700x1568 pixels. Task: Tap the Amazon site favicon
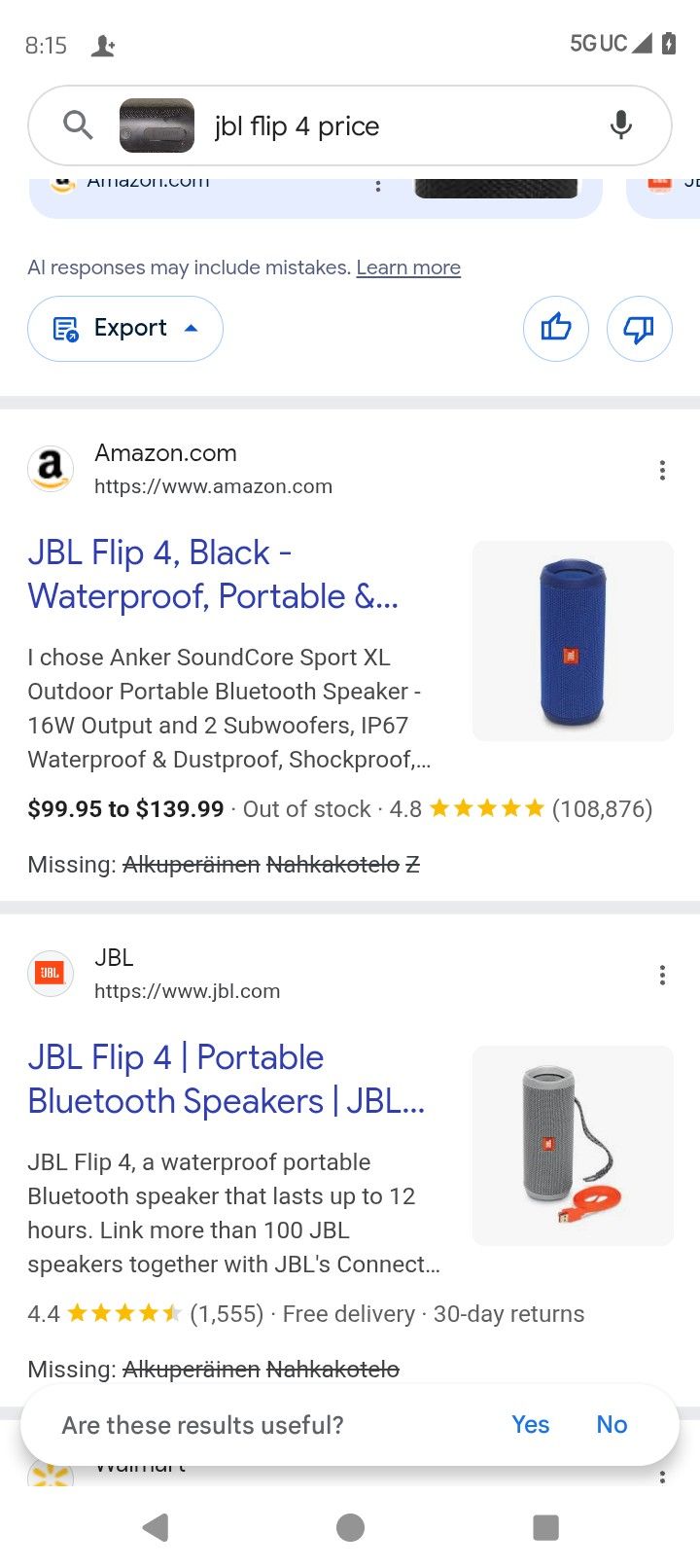(51, 470)
